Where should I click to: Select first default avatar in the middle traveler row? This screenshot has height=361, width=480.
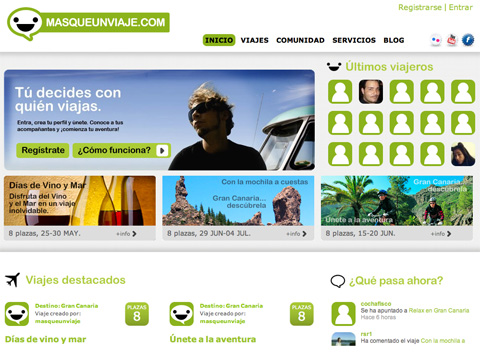pos(340,123)
